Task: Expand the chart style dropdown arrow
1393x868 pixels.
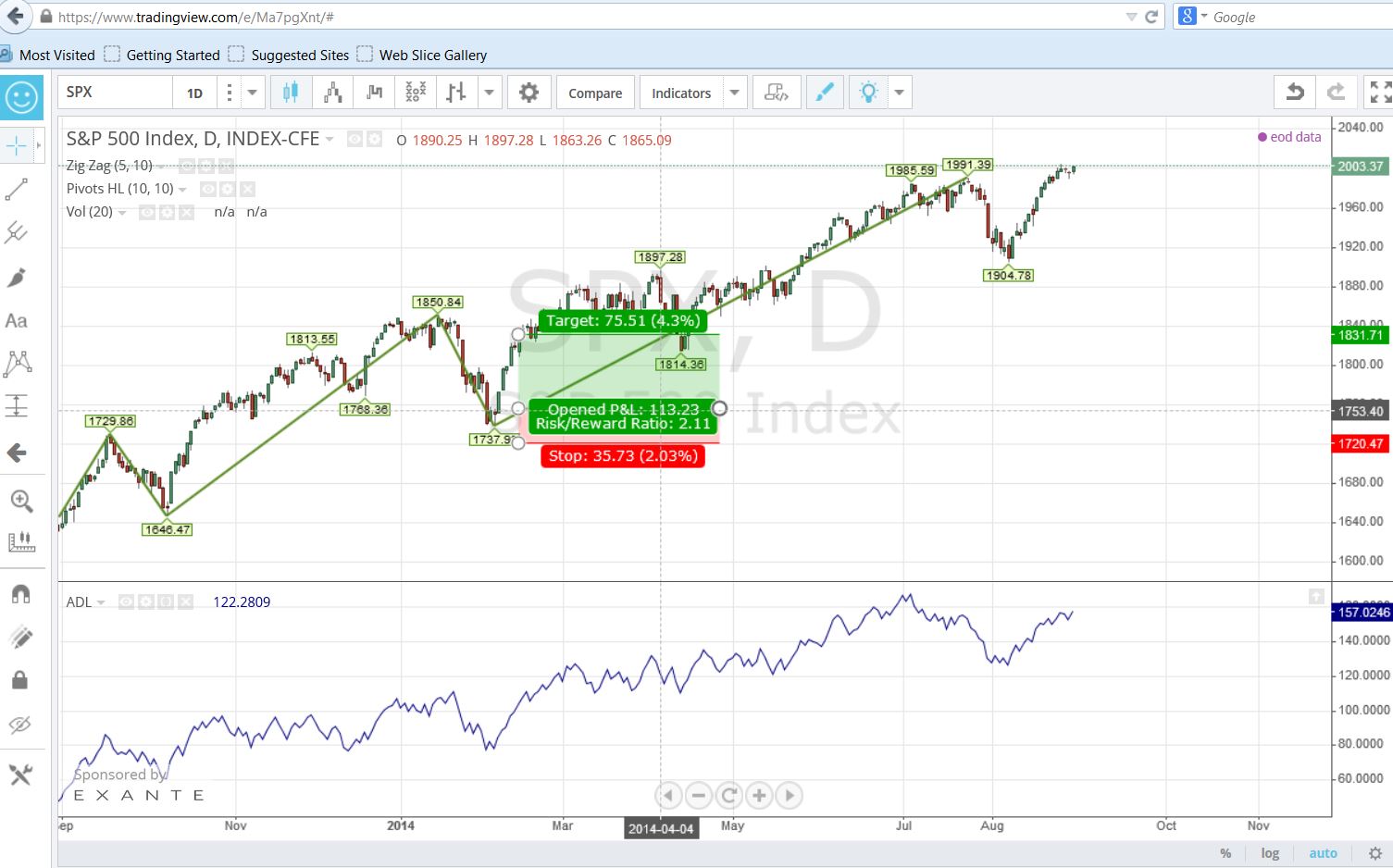Action: pos(489,93)
